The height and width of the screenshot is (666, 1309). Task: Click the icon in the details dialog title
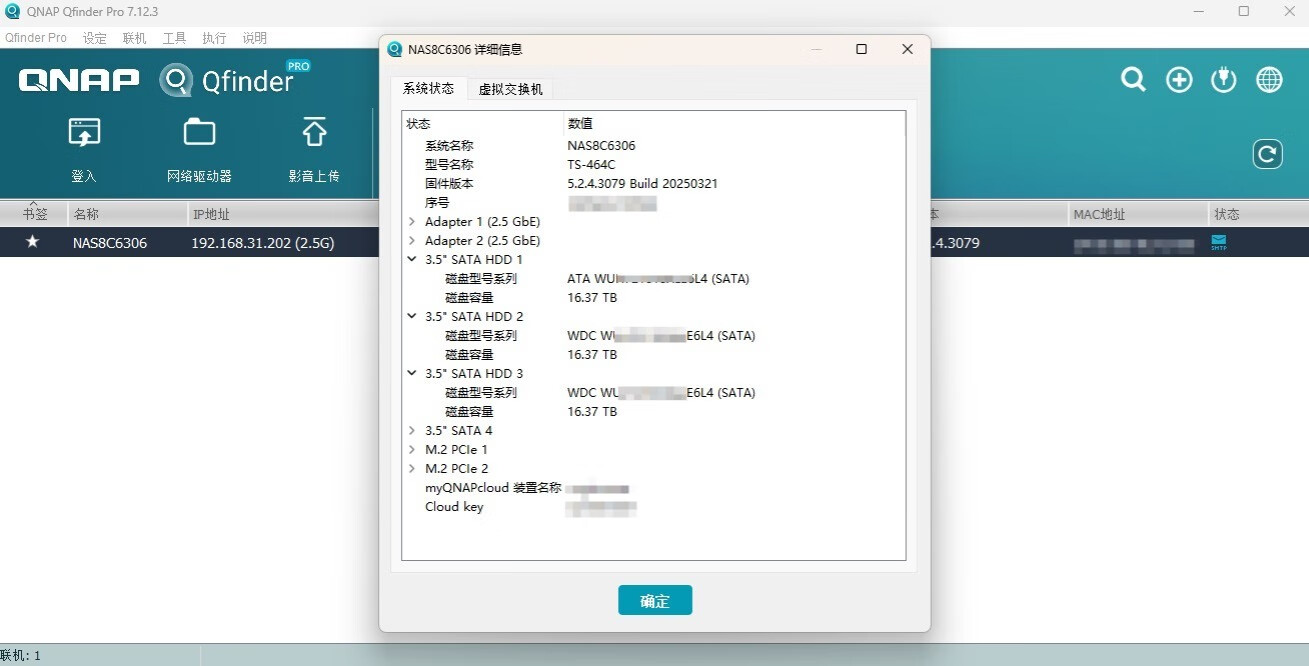click(395, 49)
